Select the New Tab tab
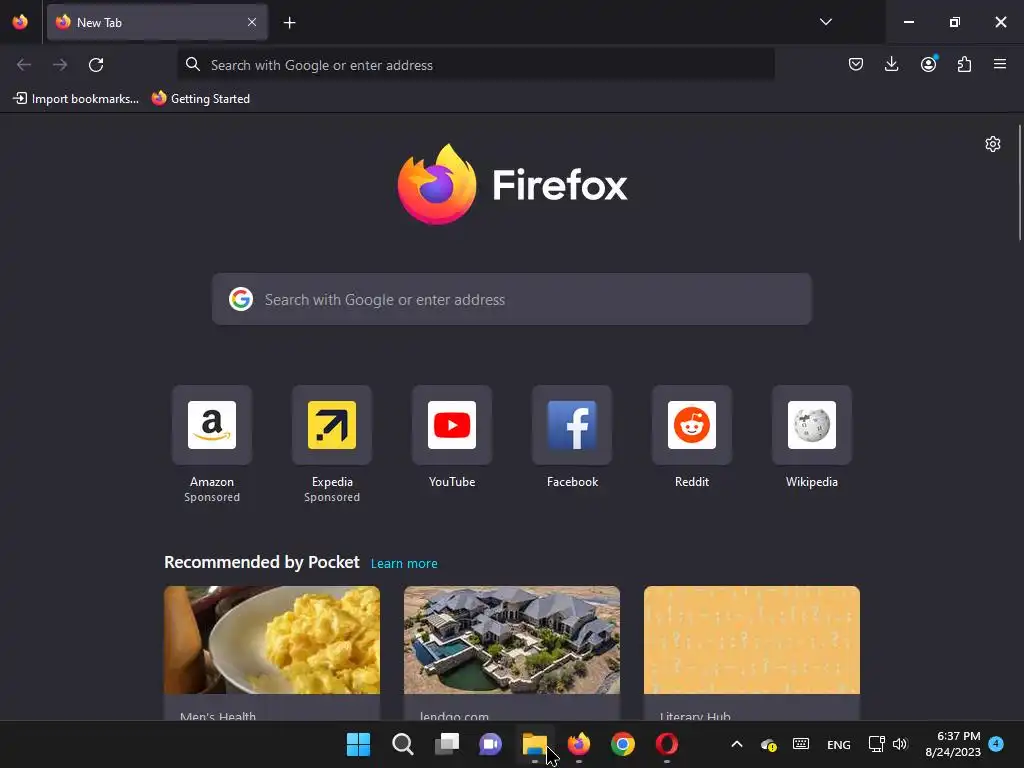The height and width of the screenshot is (768, 1024). point(157,22)
